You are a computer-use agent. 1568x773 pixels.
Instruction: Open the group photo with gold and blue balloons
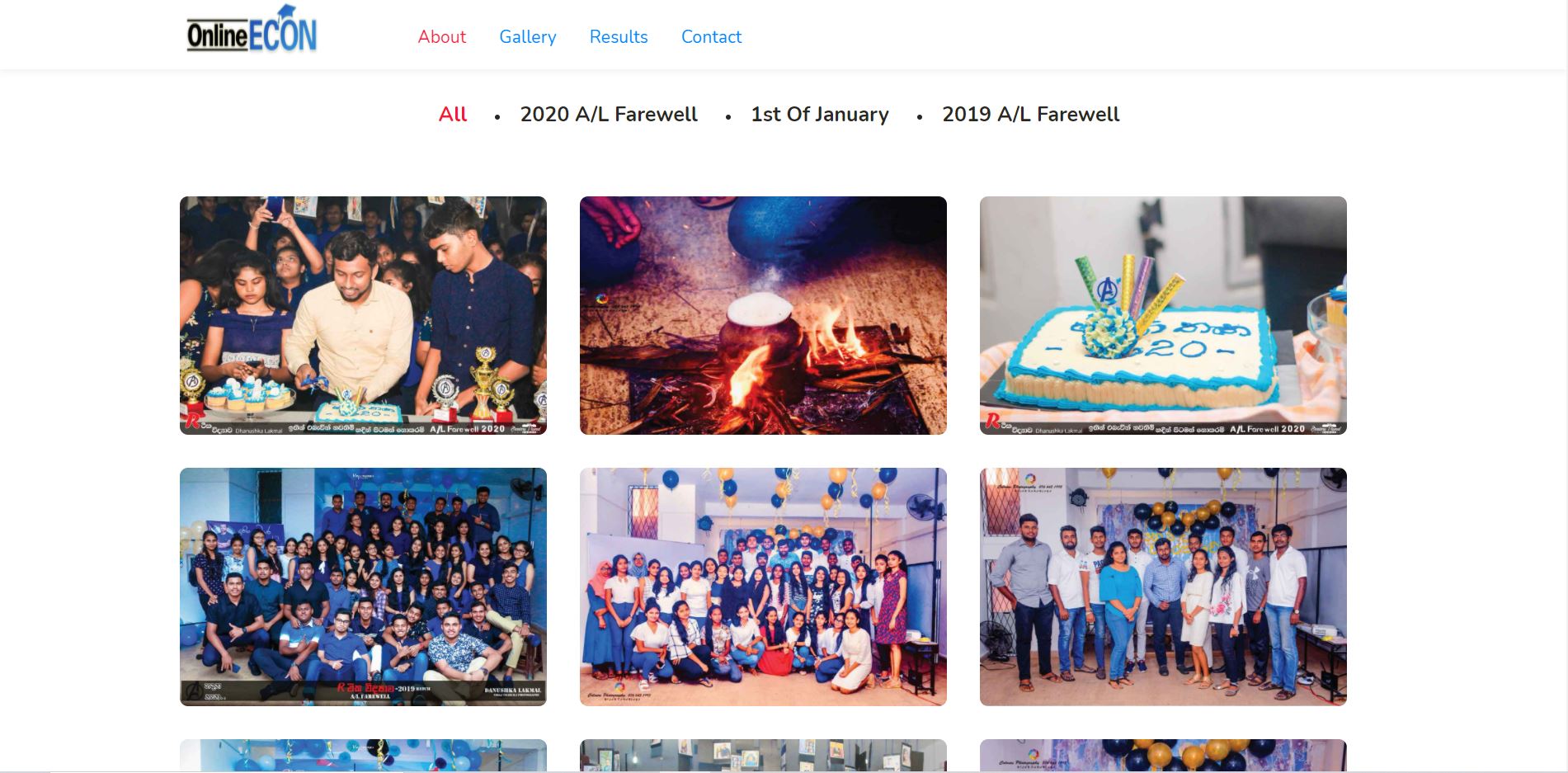763,587
